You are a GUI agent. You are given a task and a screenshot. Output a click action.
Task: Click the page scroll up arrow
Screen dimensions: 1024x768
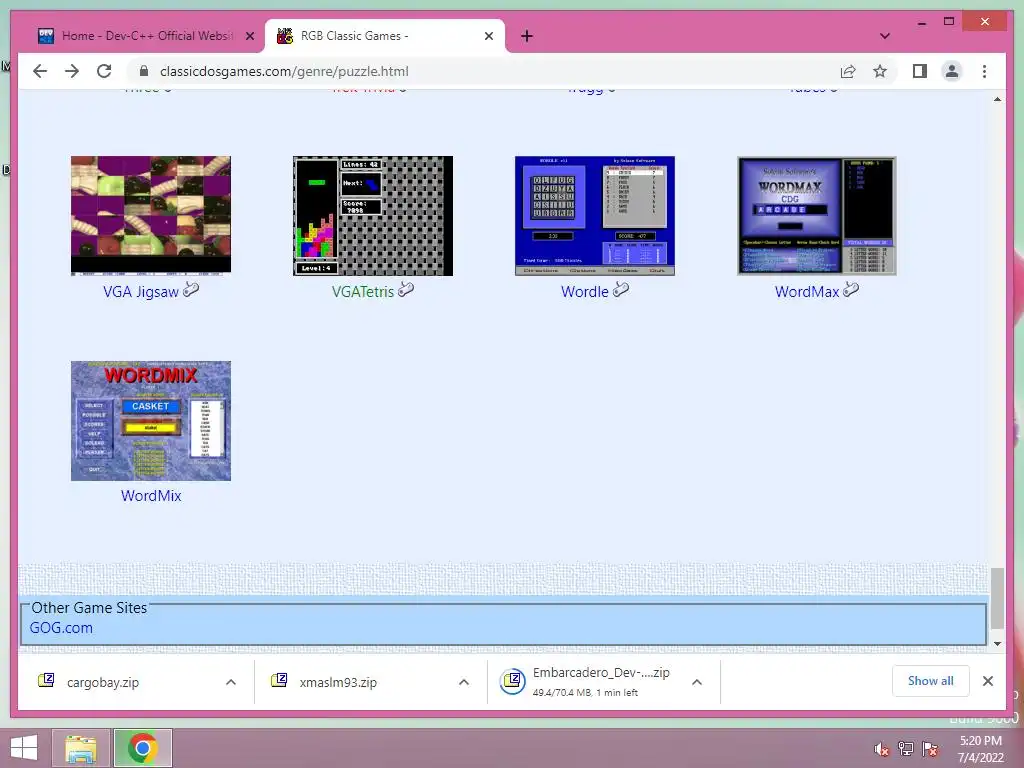click(x=997, y=99)
